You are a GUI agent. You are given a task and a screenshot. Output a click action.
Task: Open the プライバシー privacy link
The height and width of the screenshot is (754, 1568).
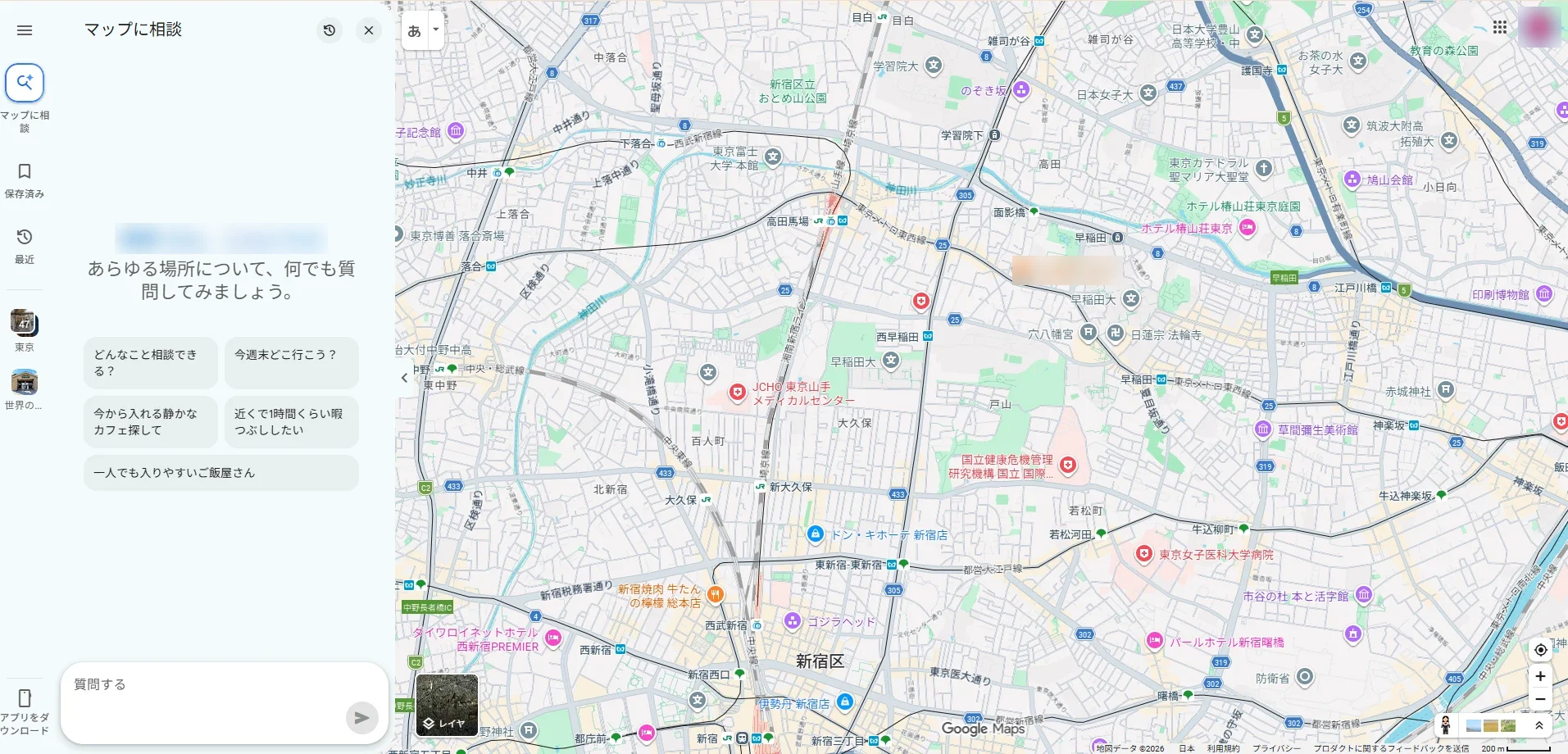click(x=1276, y=748)
